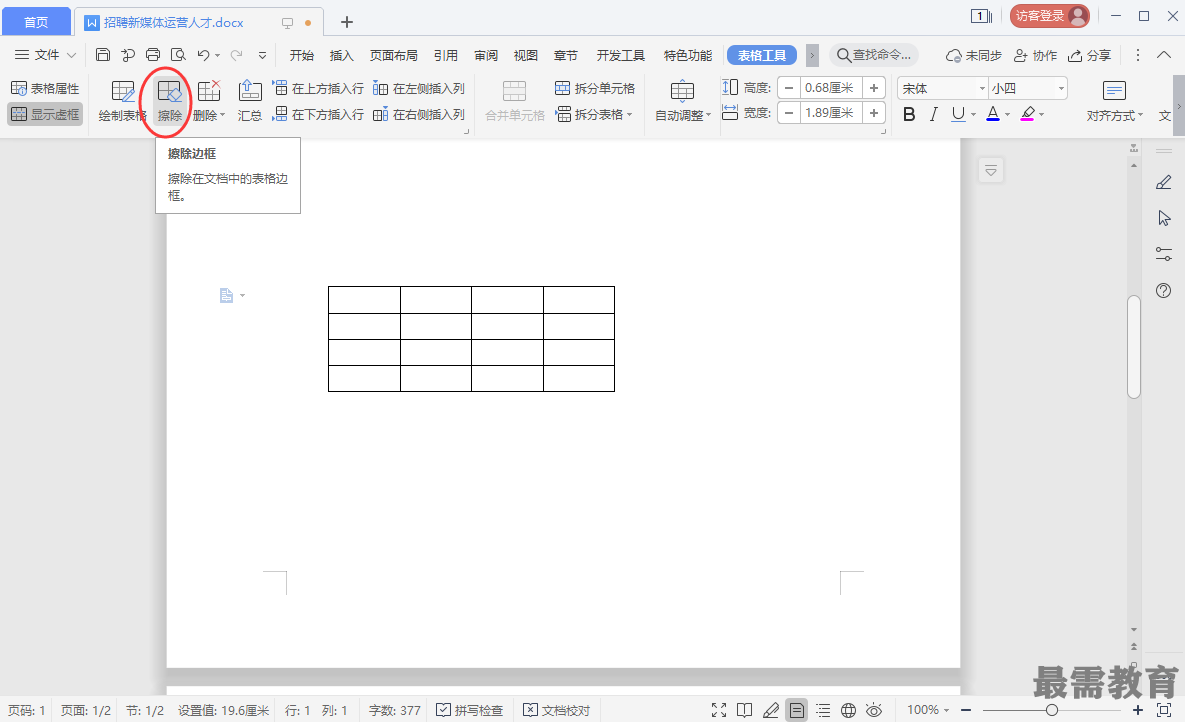Switch to the 开发工具 tab

click(620, 55)
